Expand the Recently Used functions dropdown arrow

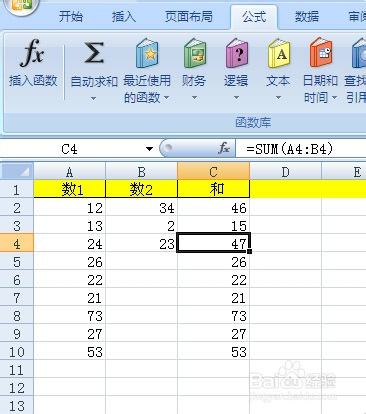(167, 98)
